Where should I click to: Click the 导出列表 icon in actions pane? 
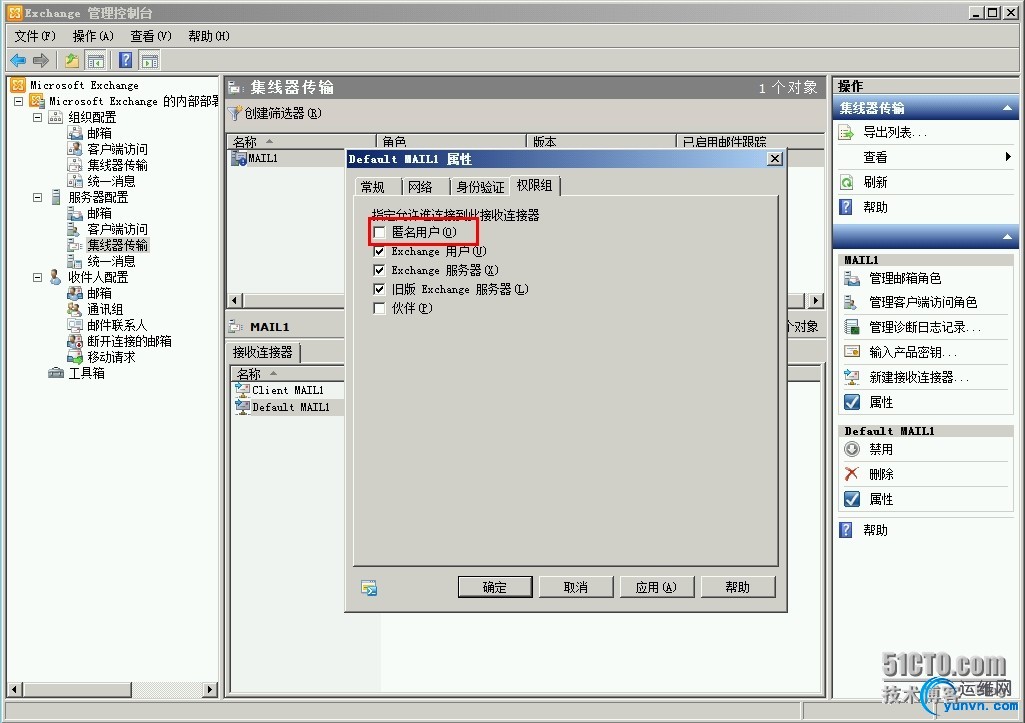[x=847, y=133]
